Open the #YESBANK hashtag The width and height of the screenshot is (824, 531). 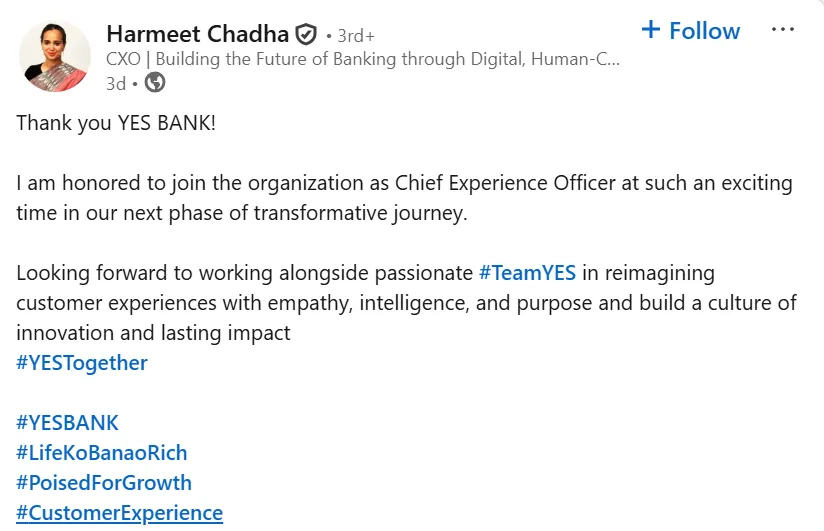tap(67, 423)
